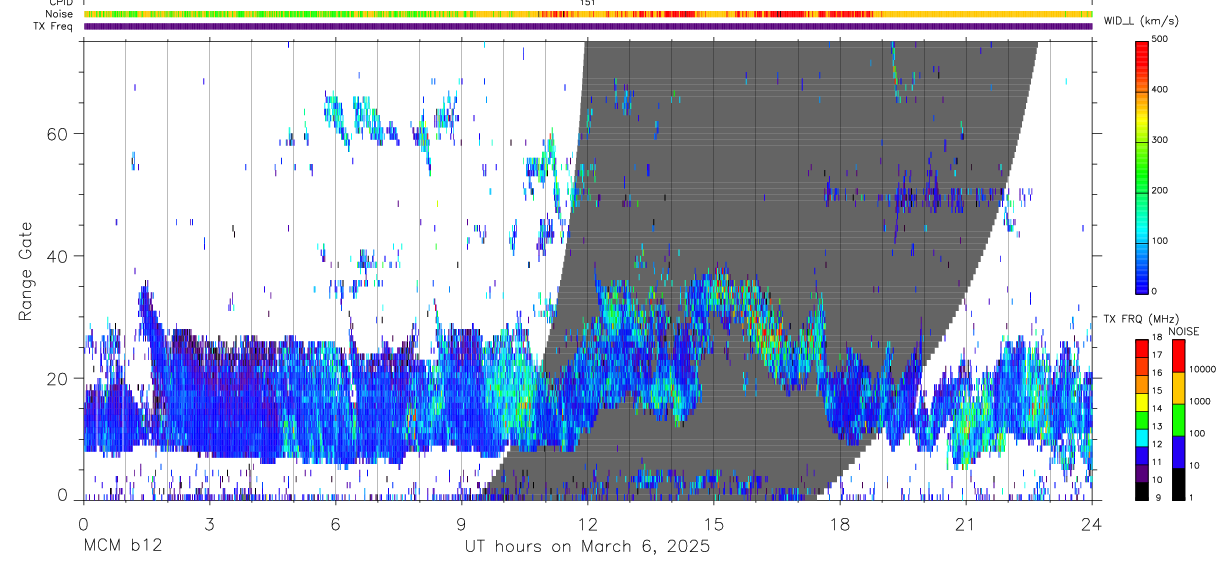Click hour tick '21' on time axis

tap(966, 524)
